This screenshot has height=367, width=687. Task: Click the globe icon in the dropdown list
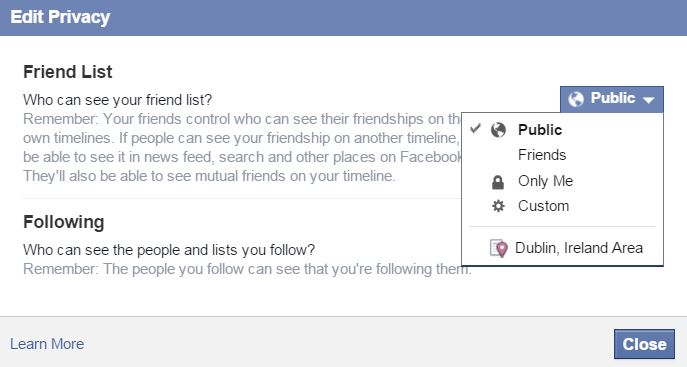(x=498, y=130)
